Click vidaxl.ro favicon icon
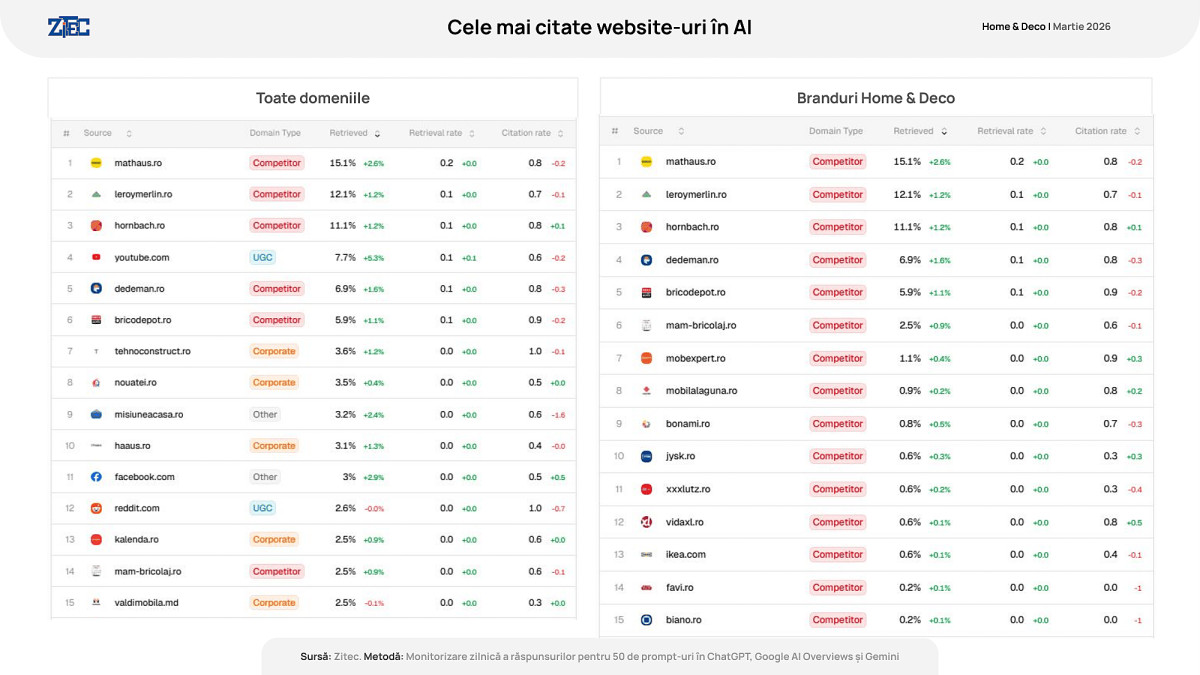The height and width of the screenshot is (675, 1200). 646,522
